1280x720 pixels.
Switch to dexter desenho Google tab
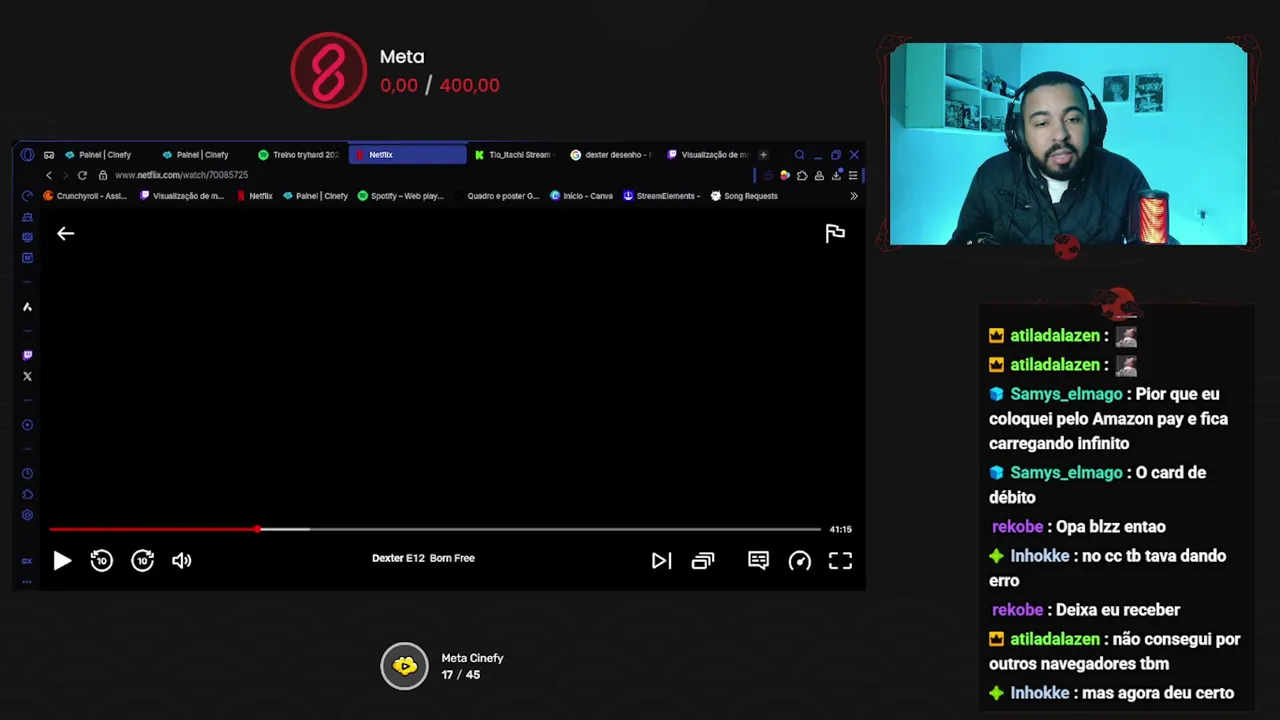610,155
